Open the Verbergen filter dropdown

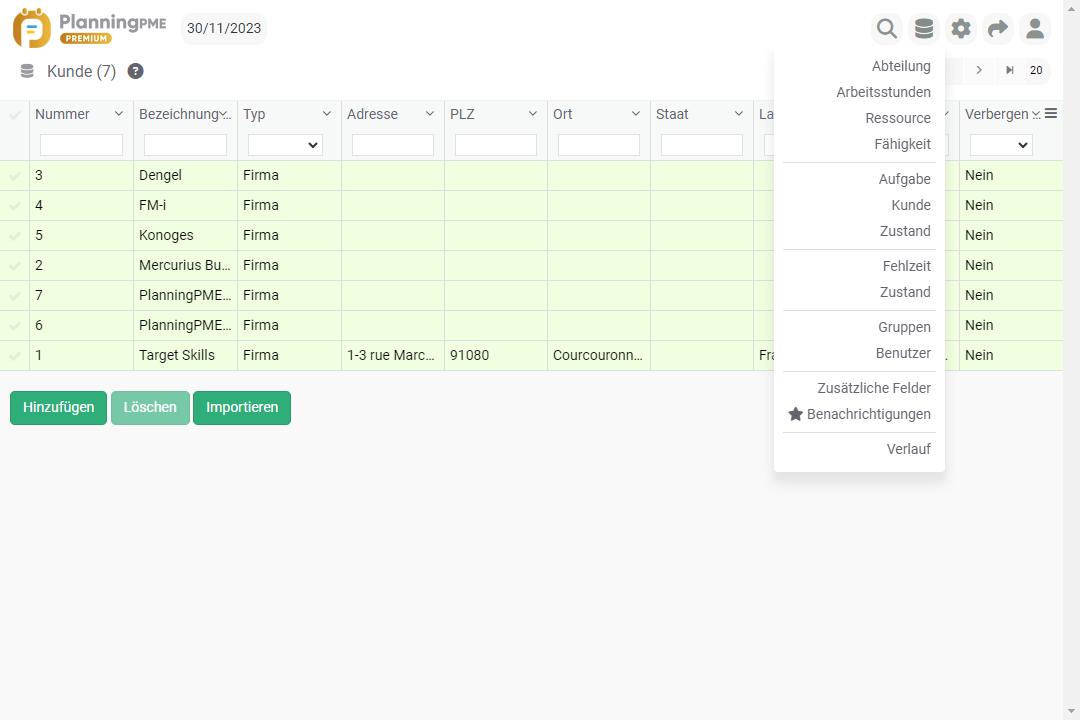[x=1000, y=145]
